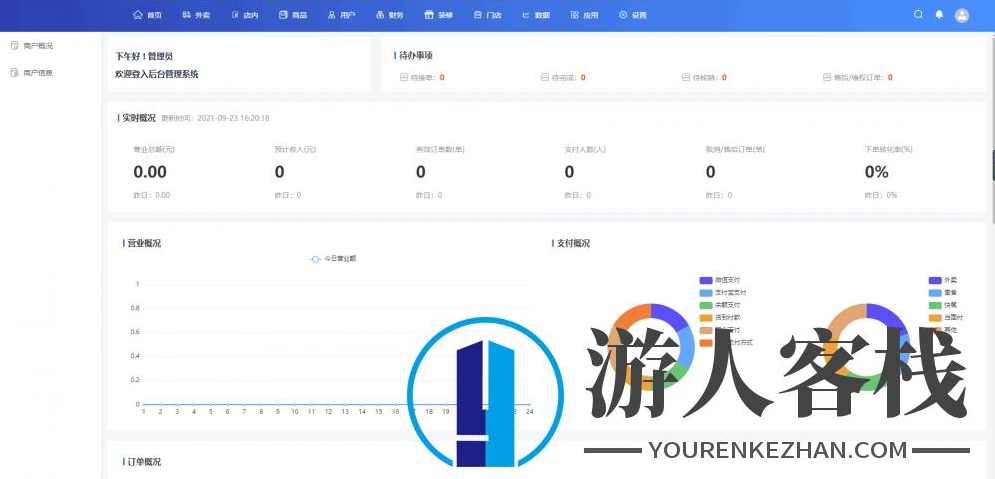Image resolution: width=995 pixels, height=479 pixels.
Task: Open the 商品 products icon in navbar
Action: [x=283, y=15]
